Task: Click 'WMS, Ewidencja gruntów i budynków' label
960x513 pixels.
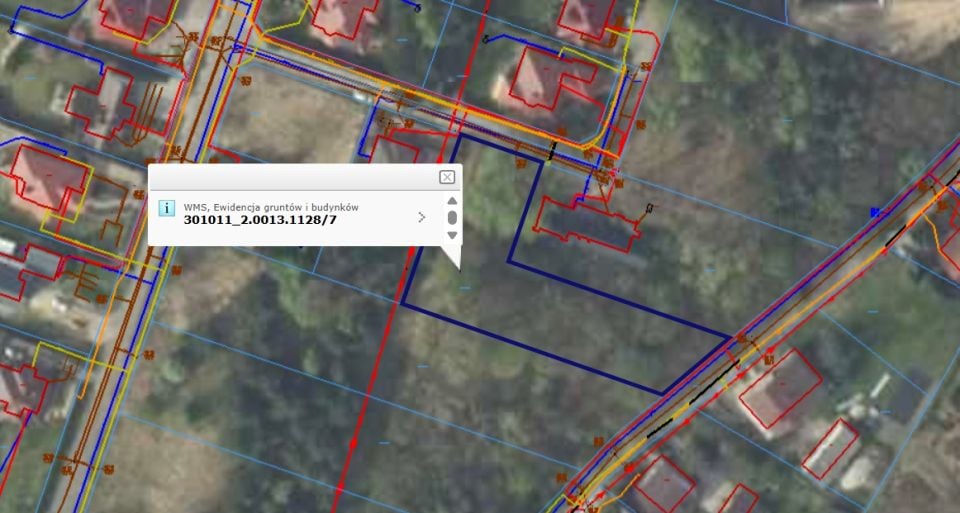Action: click(271, 208)
